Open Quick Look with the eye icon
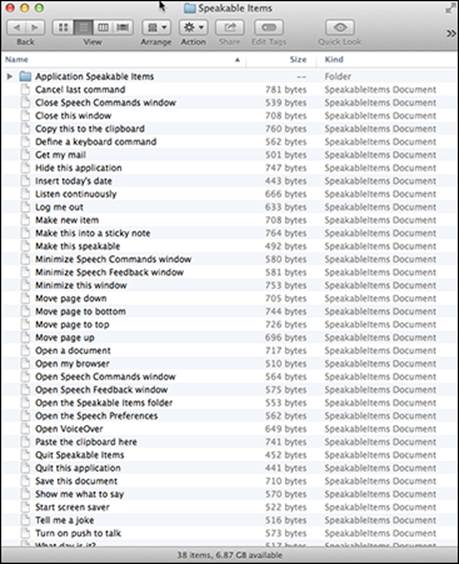The height and width of the screenshot is (564, 459). click(x=340, y=27)
